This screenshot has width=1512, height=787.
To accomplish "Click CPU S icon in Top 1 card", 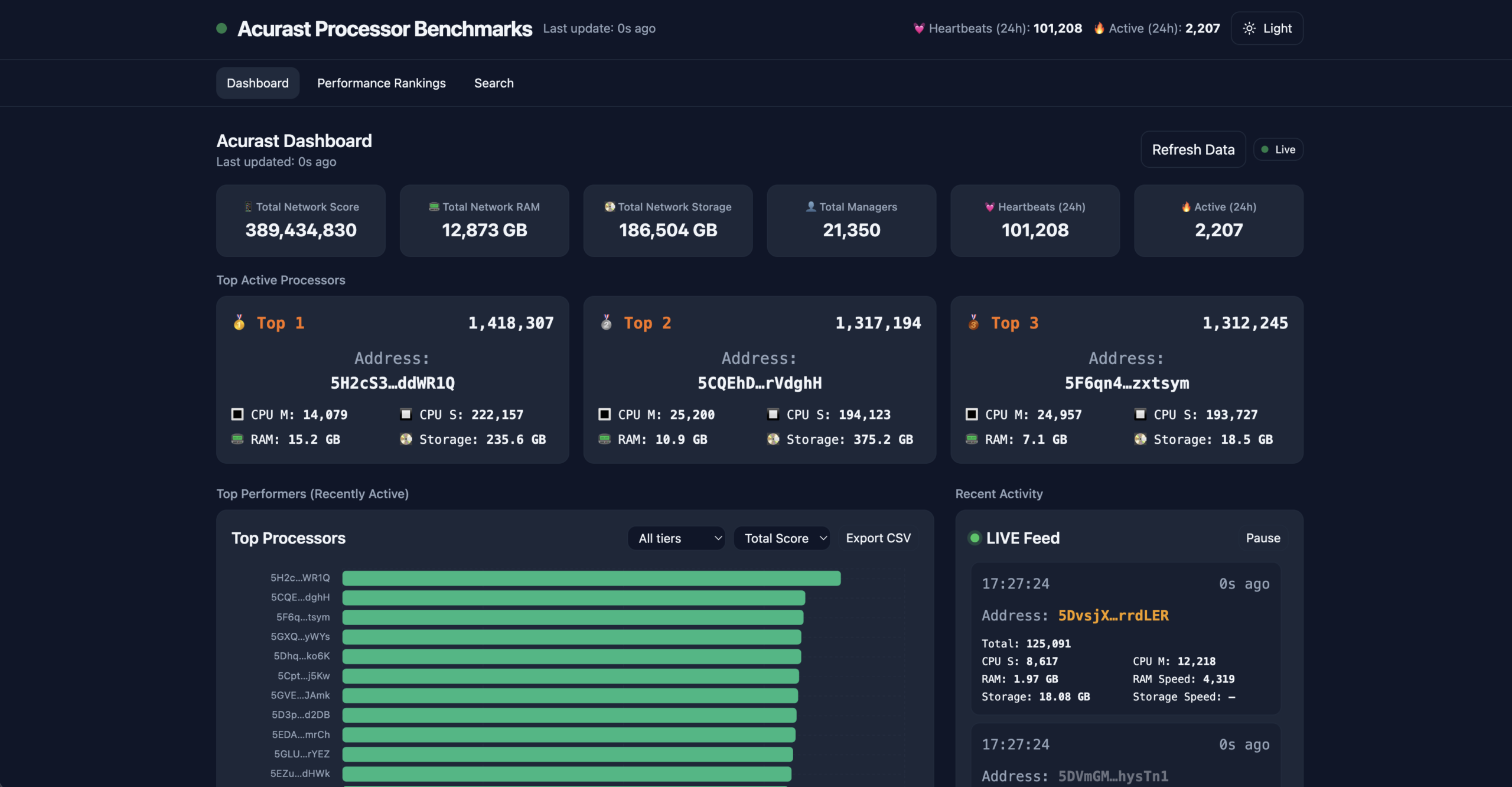I will point(406,414).
